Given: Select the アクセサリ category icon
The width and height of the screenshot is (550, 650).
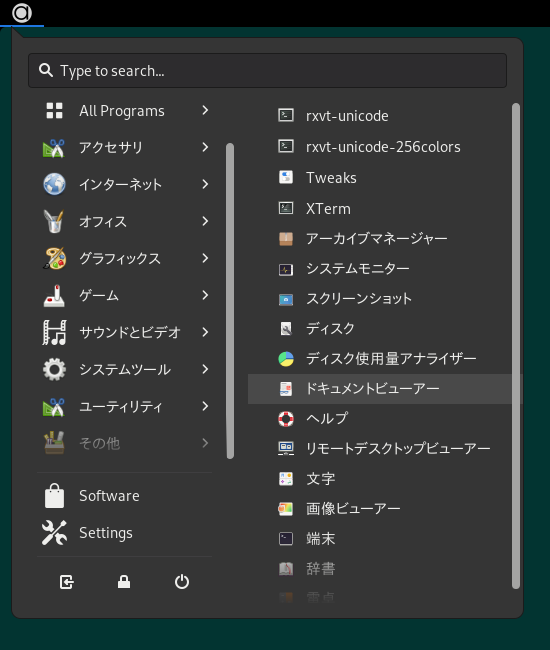Looking at the screenshot, I should click(x=54, y=148).
